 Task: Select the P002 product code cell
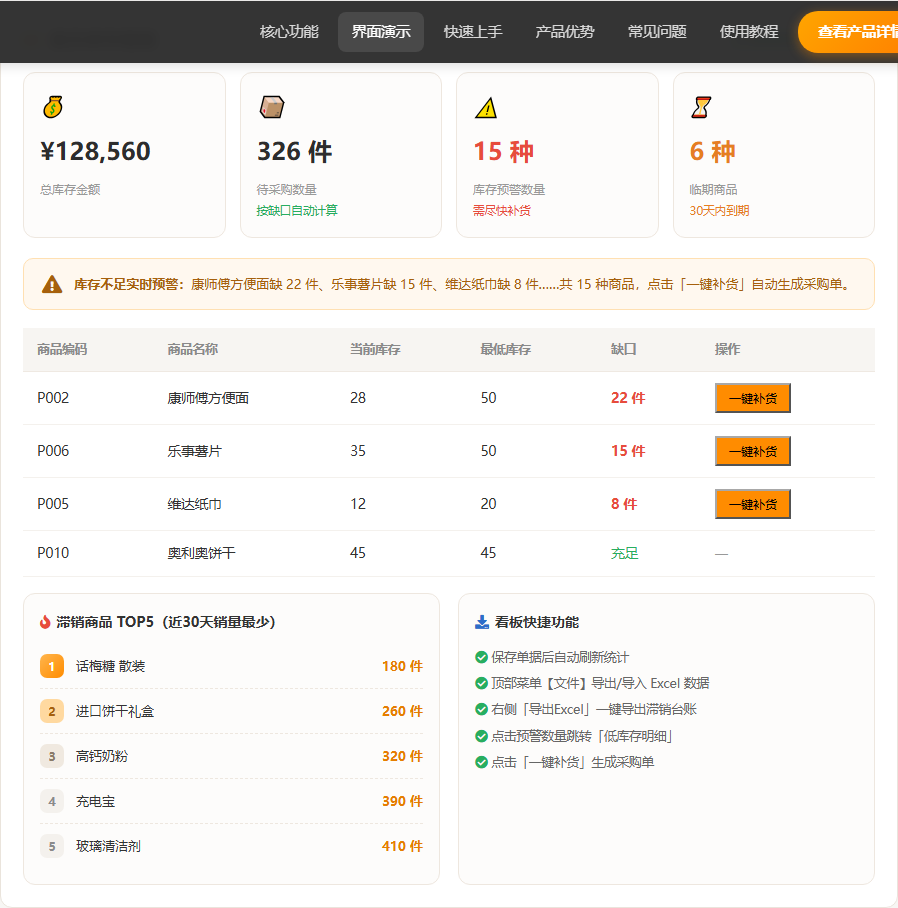tap(53, 398)
